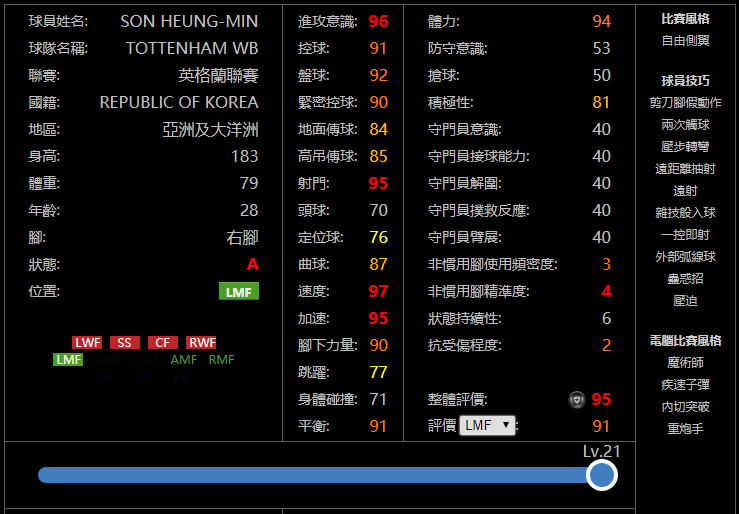This screenshot has width=739, height=514.
Task: Click the skill 兩次觸球
Action: (x=686, y=124)
